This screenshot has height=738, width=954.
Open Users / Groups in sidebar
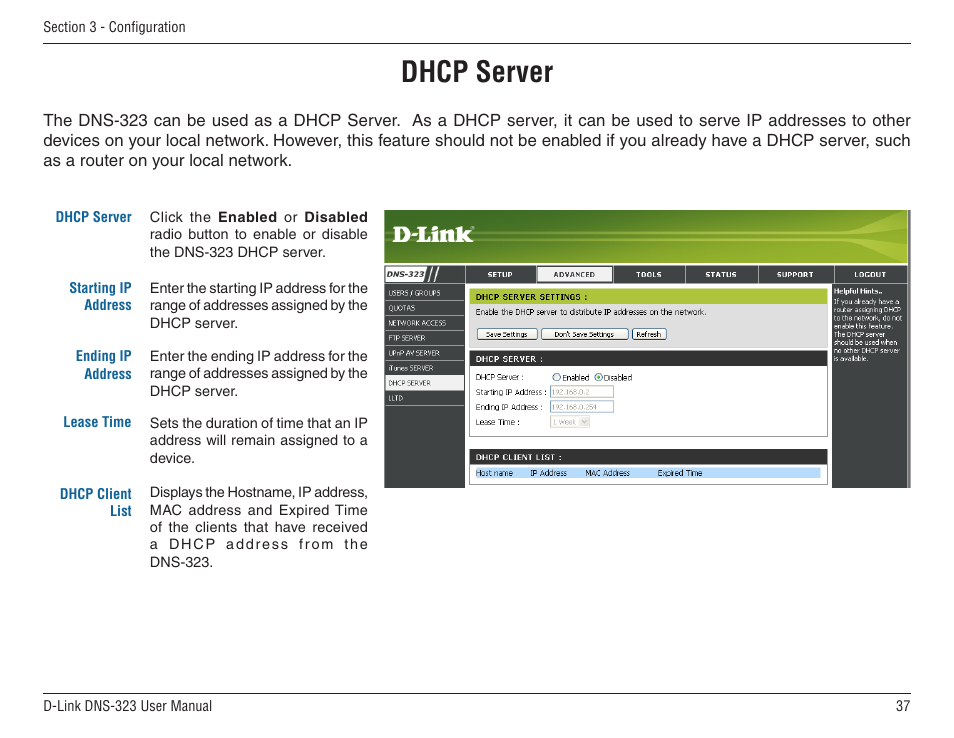coord(425,293)
